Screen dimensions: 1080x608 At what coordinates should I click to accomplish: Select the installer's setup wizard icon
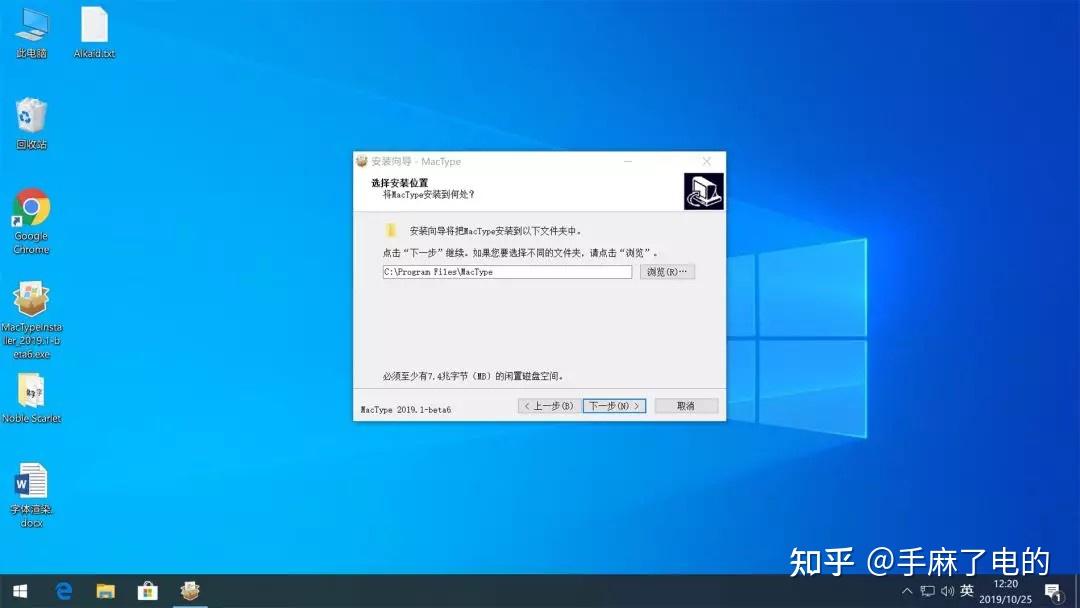704,190
